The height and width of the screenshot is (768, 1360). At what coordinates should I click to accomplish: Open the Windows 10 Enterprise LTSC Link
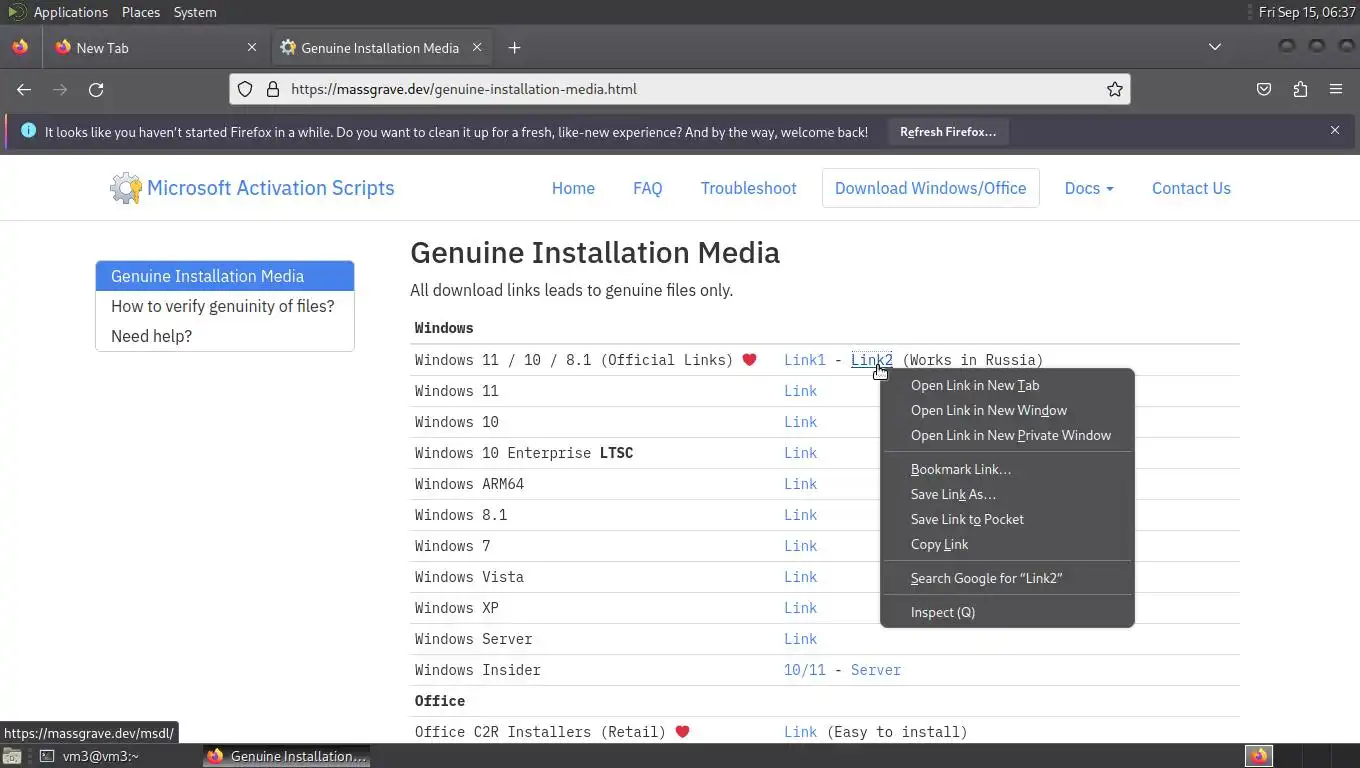tap(800, 453)
